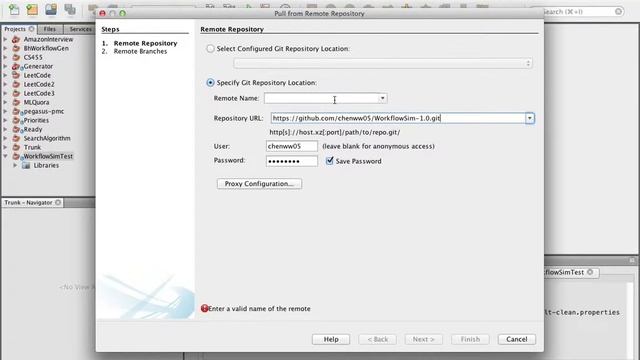Viewport: 640px width, 360px height.
Task: Click the Open Project toolbar icon
Action: 51,9
